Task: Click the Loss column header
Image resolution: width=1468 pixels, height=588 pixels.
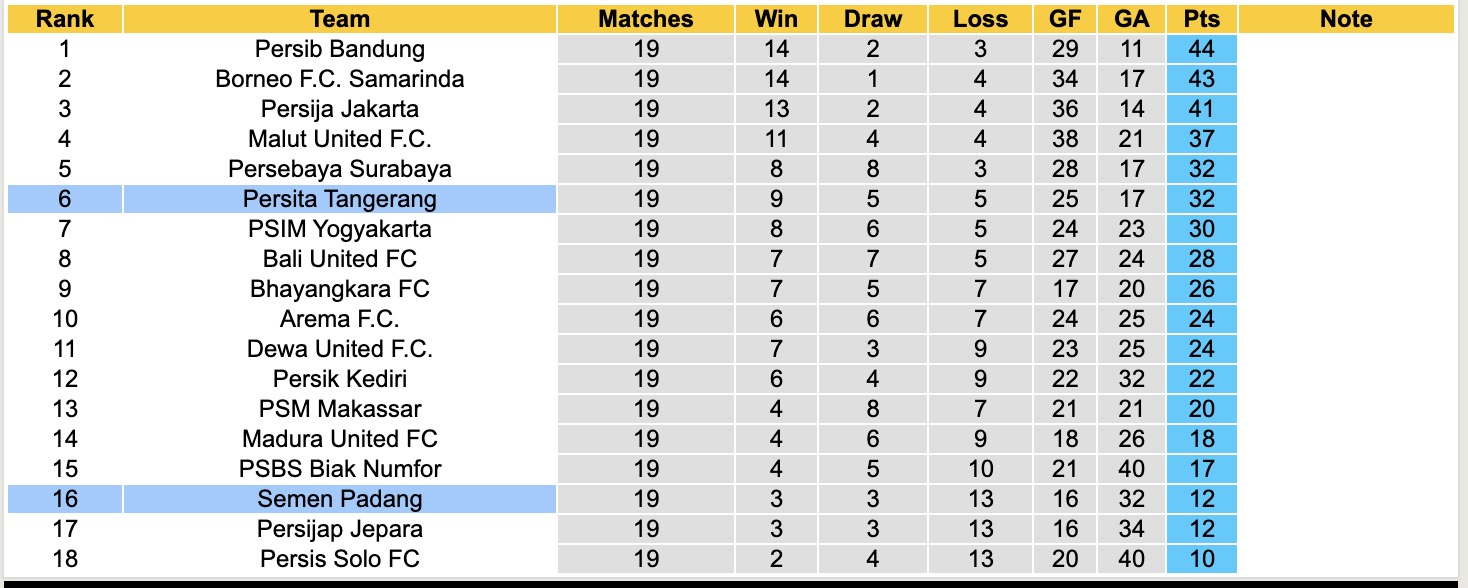Action: tap(980, 19)
